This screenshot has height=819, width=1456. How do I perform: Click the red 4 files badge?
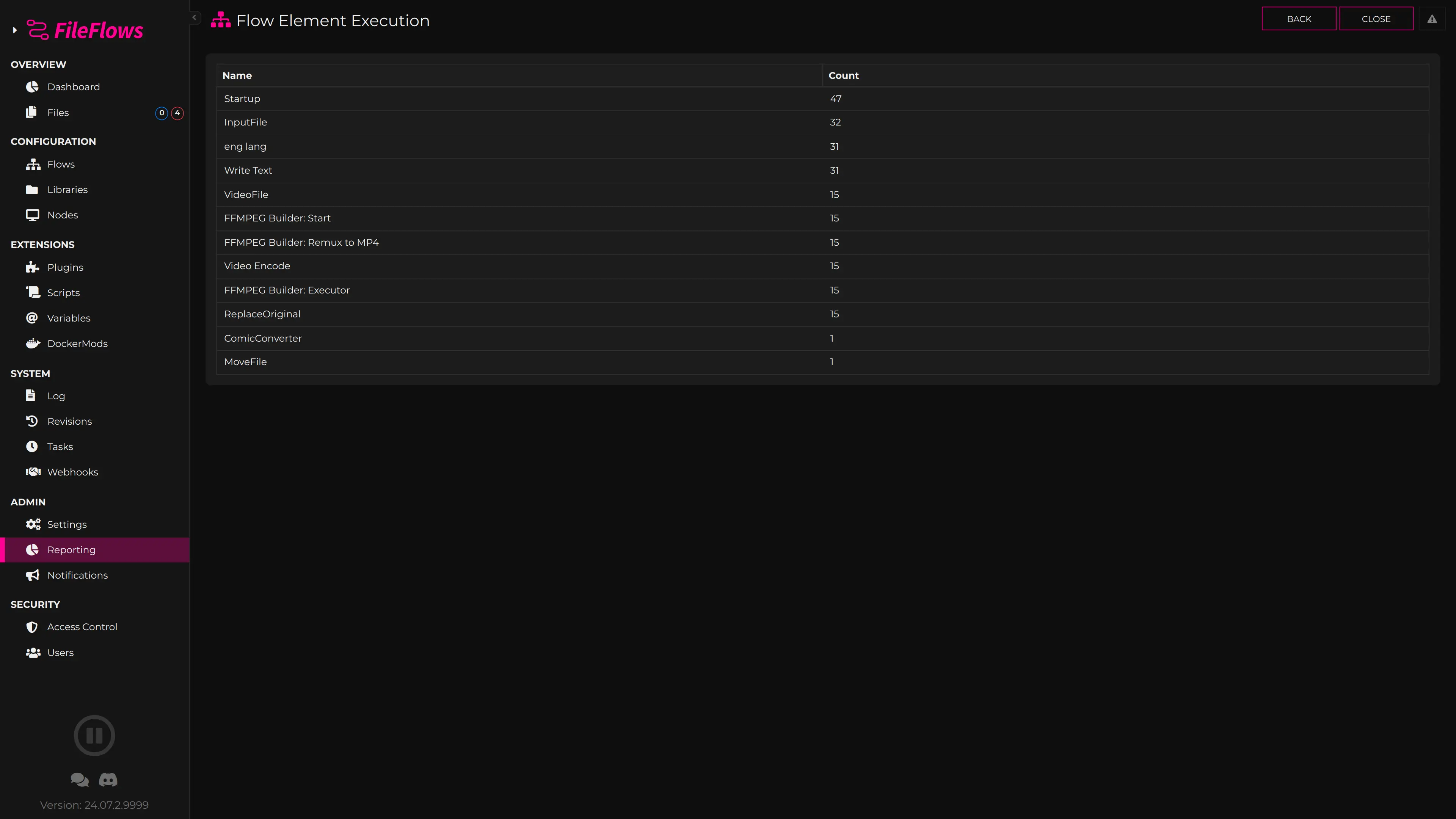coord(177,113)
